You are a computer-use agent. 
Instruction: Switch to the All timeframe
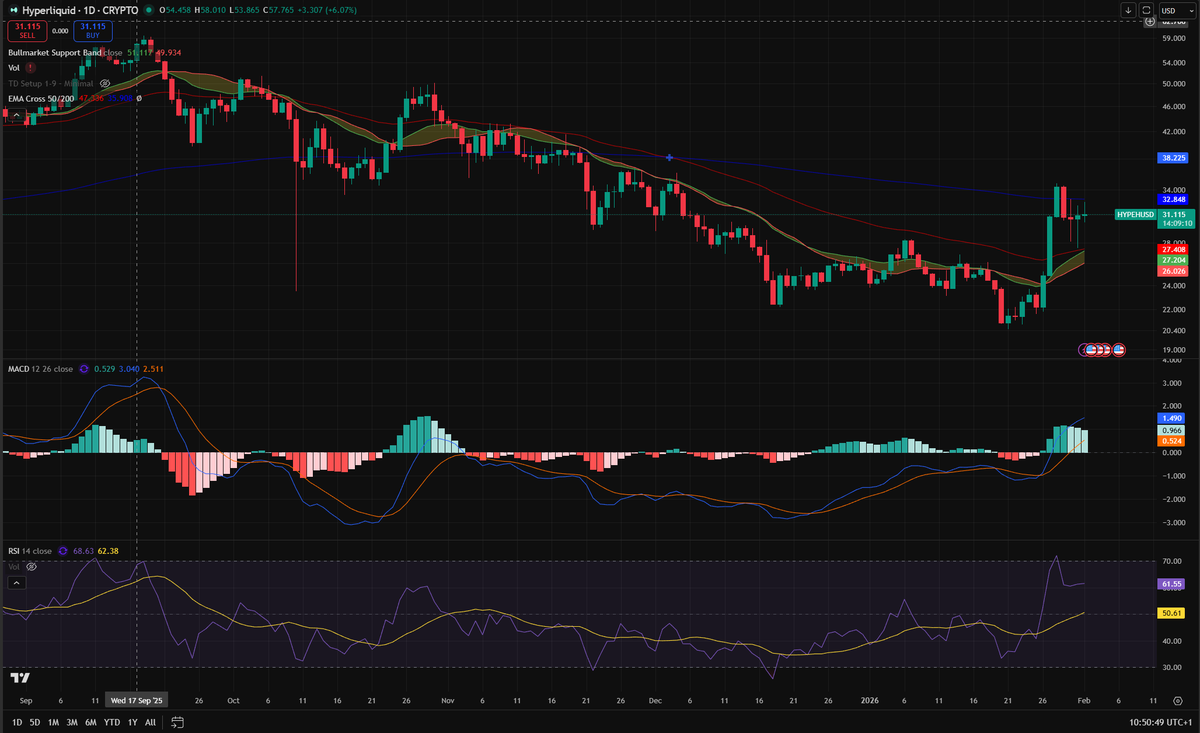point(150,721)
